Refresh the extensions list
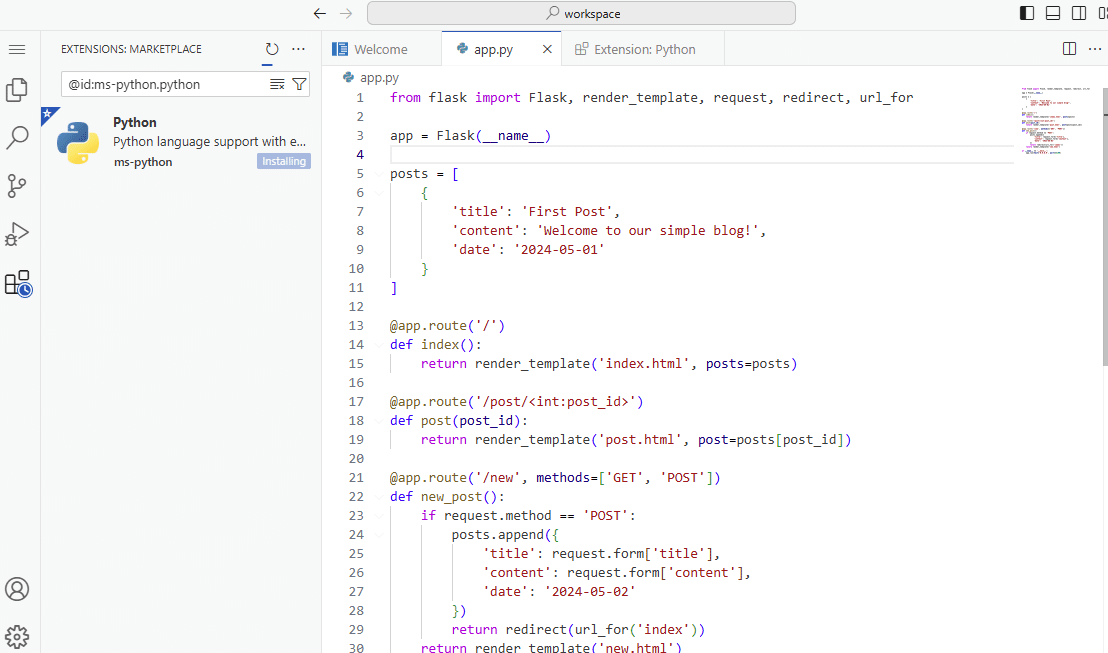This screenshot has height=653, width=1108. coord(272,49)
